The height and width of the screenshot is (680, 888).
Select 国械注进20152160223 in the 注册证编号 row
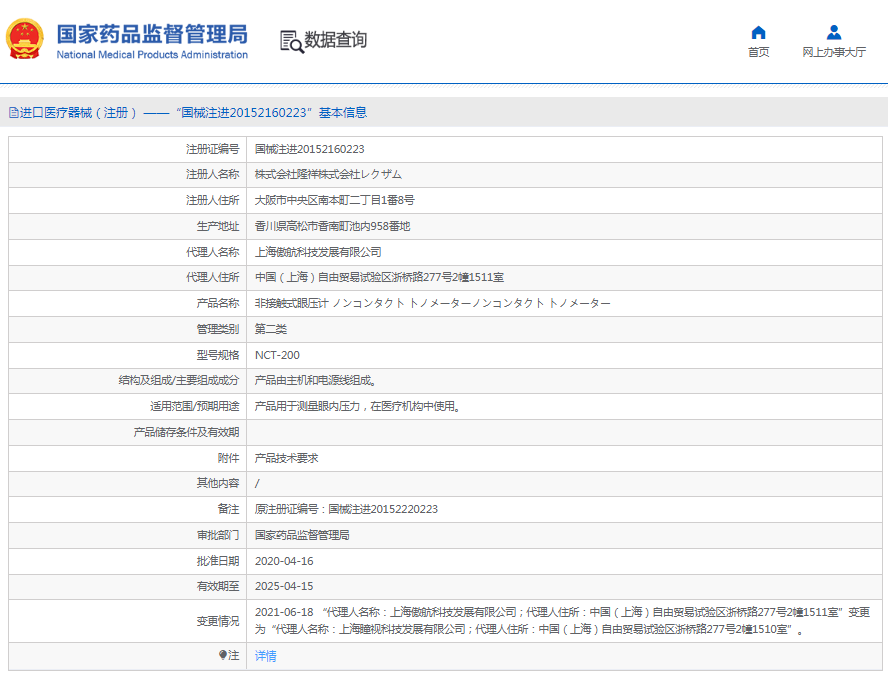point(310,149)
